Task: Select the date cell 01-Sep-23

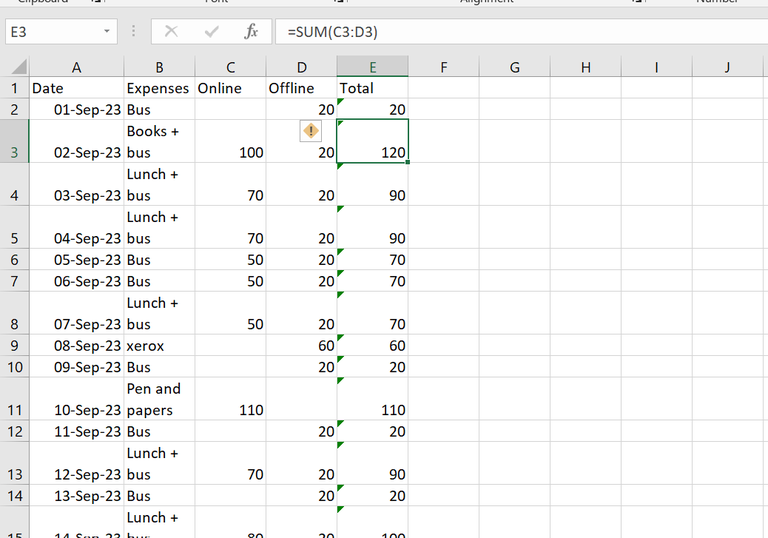Action: click(x=76, y=109)
